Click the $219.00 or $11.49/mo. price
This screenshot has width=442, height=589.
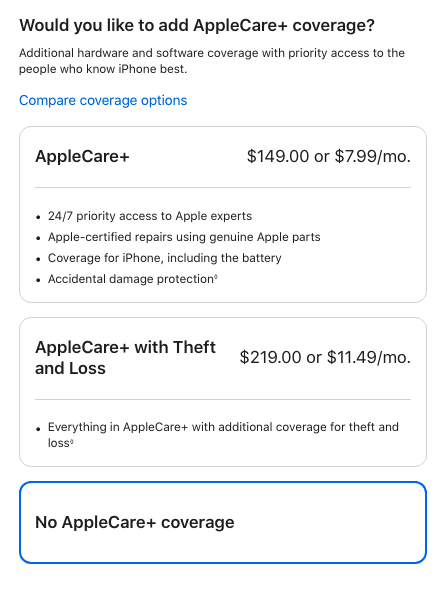point(325,357)
